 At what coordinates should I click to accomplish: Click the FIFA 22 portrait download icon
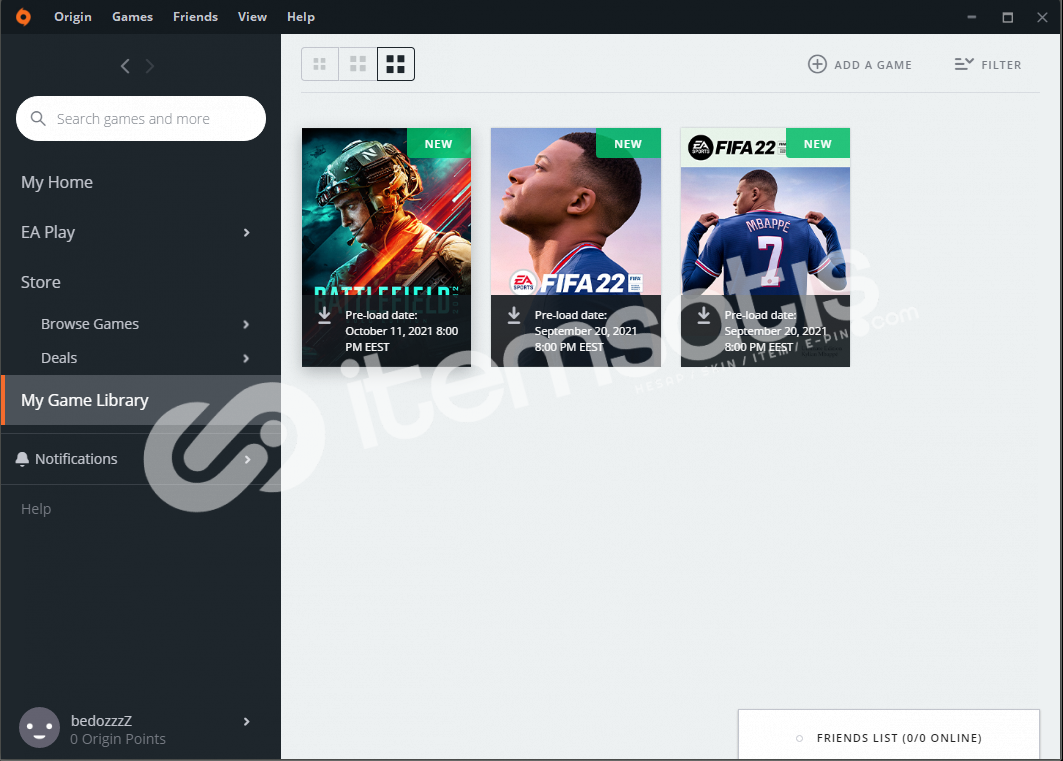514,315
